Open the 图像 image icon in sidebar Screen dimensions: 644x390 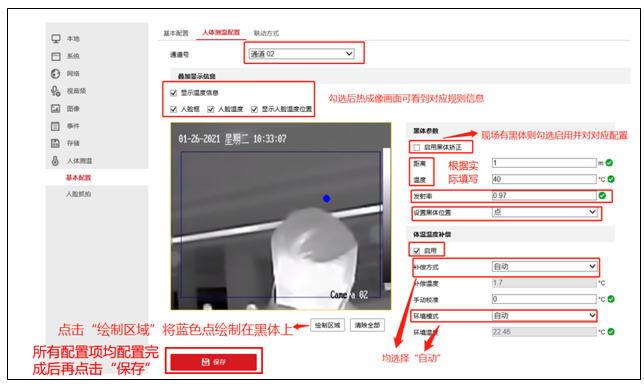click(x=55, y=108)
